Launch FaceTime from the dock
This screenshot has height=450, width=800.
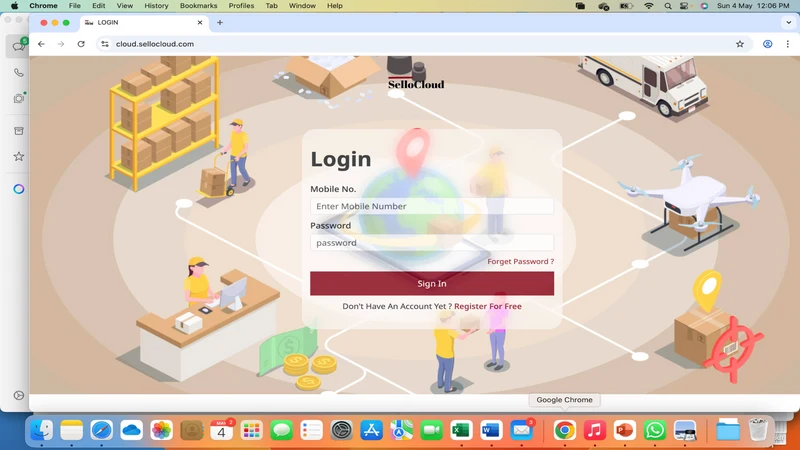click(432, 430)
